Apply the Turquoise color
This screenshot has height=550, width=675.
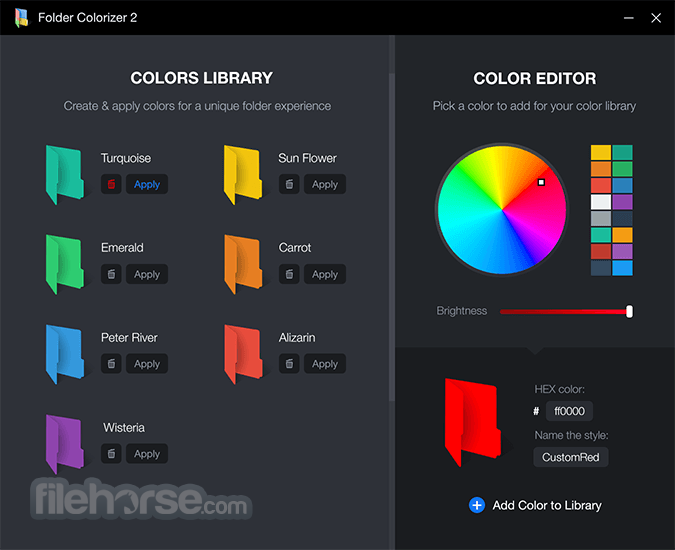click(147, 184)
